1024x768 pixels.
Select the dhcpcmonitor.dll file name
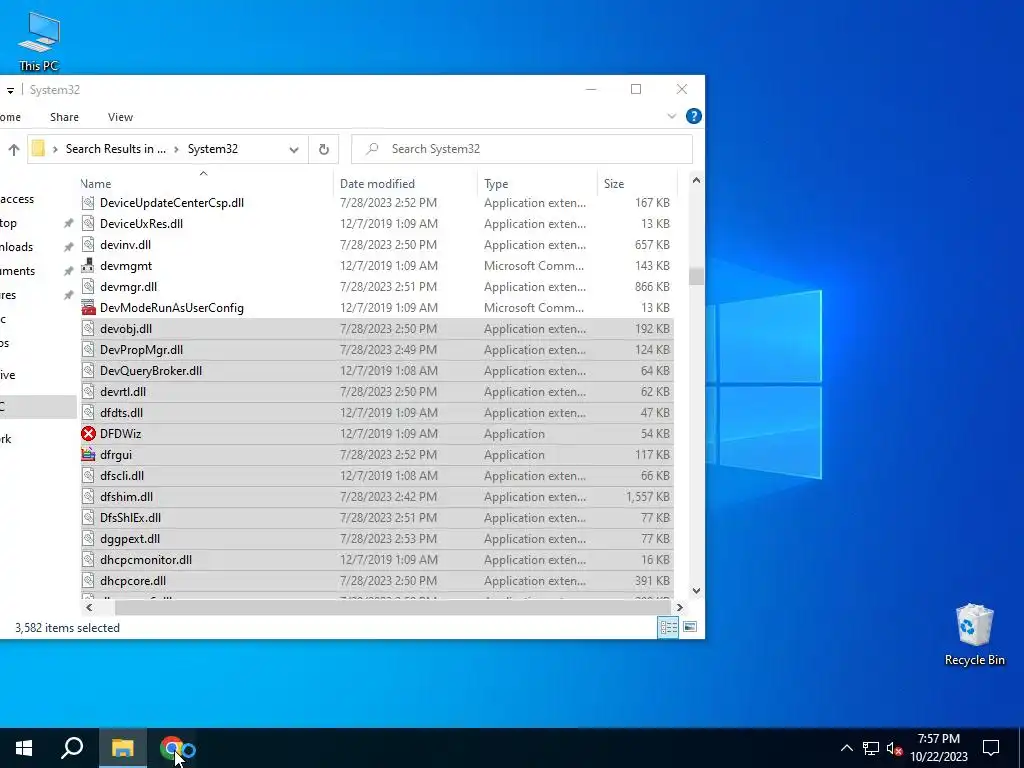[146, 560]
